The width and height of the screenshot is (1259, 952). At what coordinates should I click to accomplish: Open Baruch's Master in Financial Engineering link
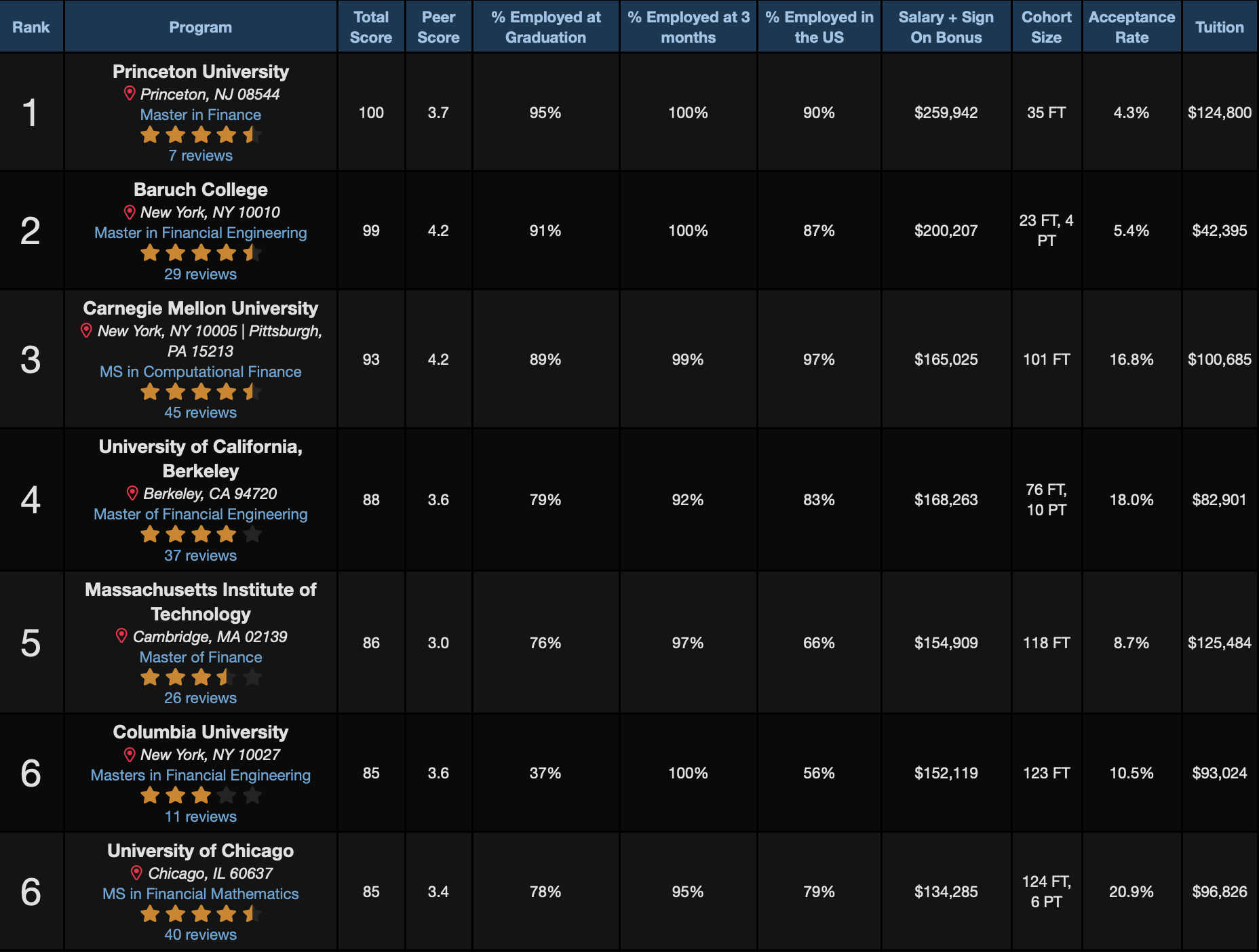pos(201,233)
